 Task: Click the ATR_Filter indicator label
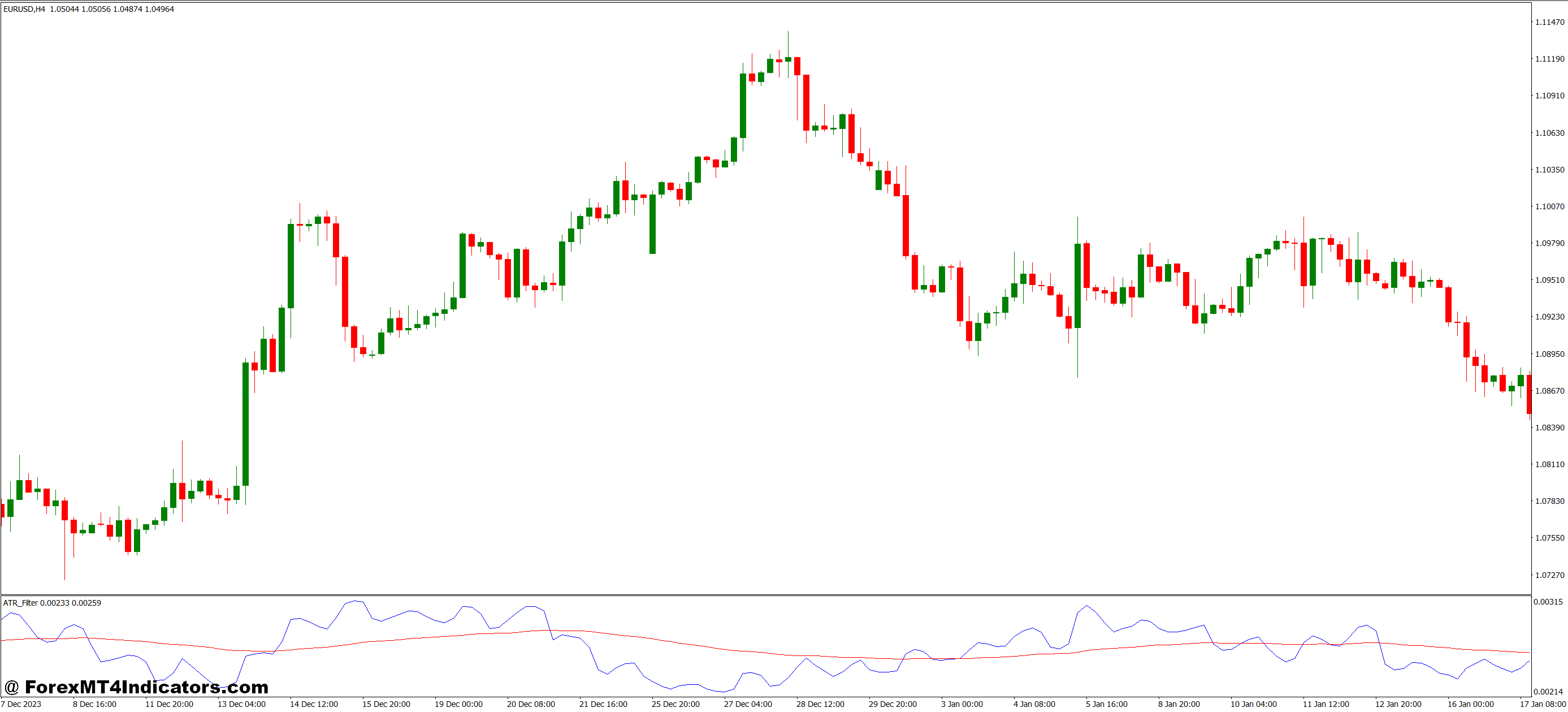click(x=21, y=602)
